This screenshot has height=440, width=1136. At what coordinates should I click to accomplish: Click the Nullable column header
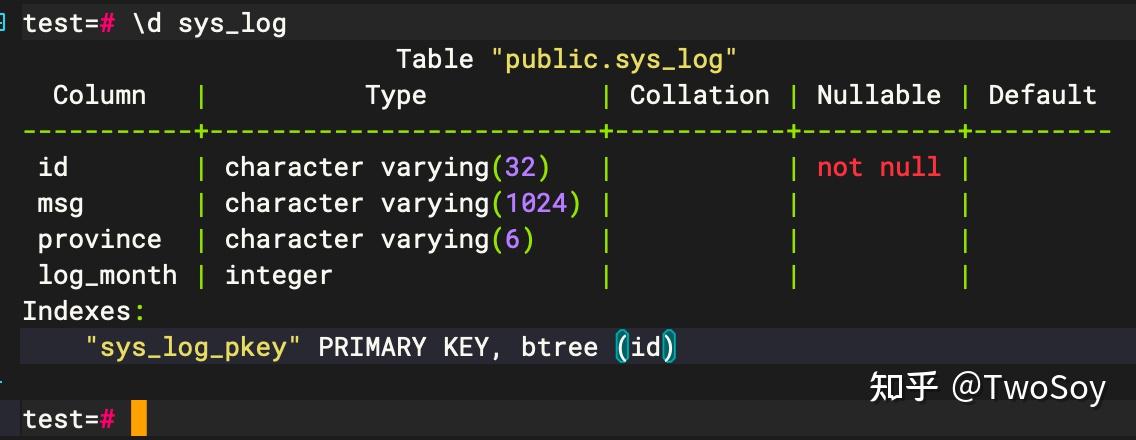click(878, 95)
